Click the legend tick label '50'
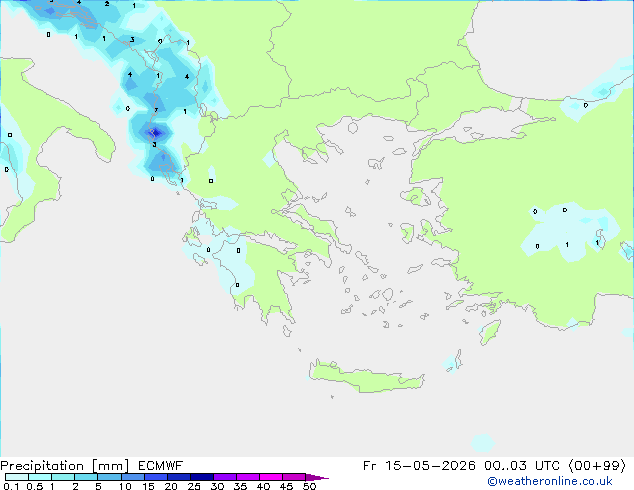Screen dimensions: 634x490 309,486
